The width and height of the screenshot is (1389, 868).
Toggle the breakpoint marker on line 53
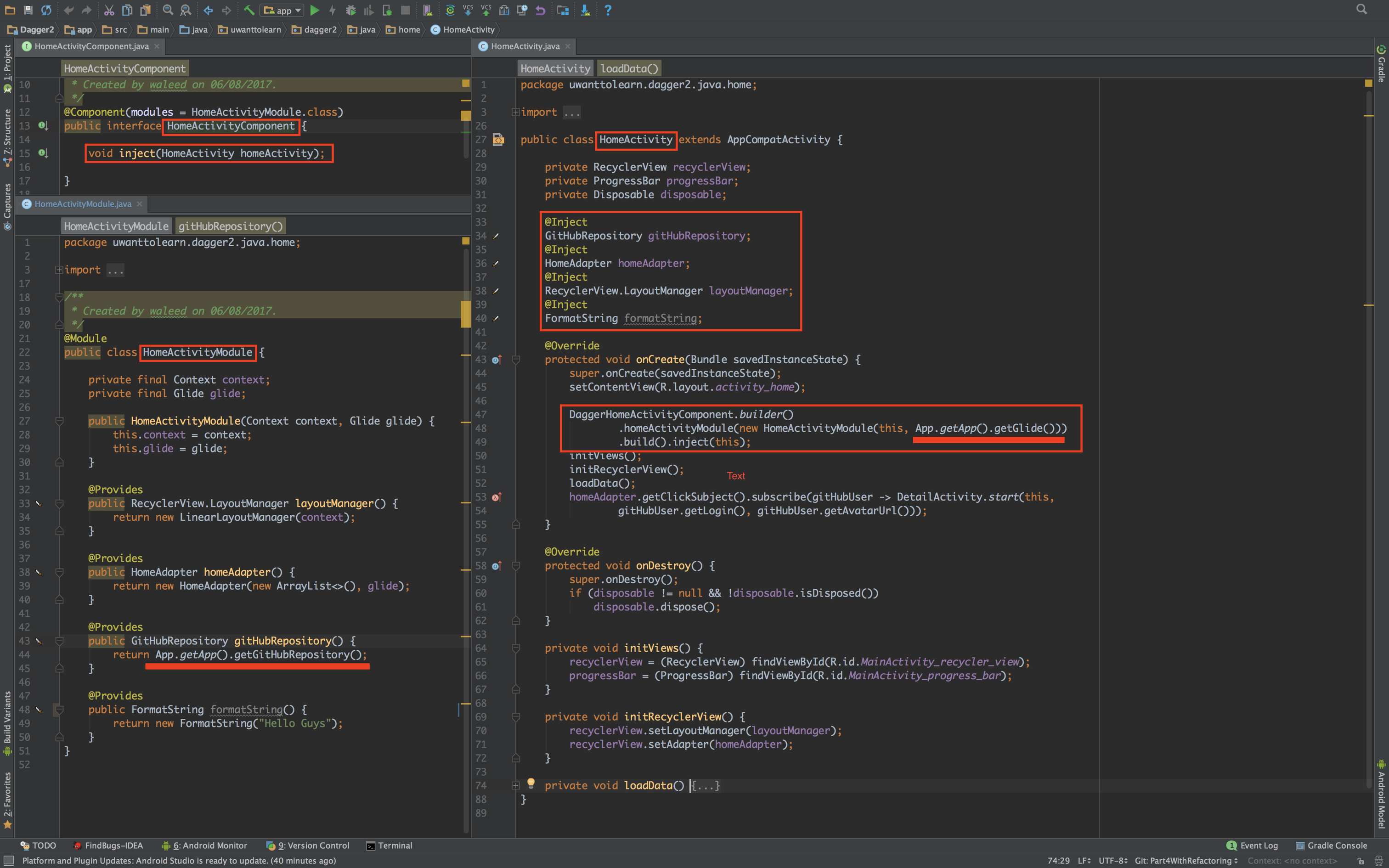pos(497,497)
